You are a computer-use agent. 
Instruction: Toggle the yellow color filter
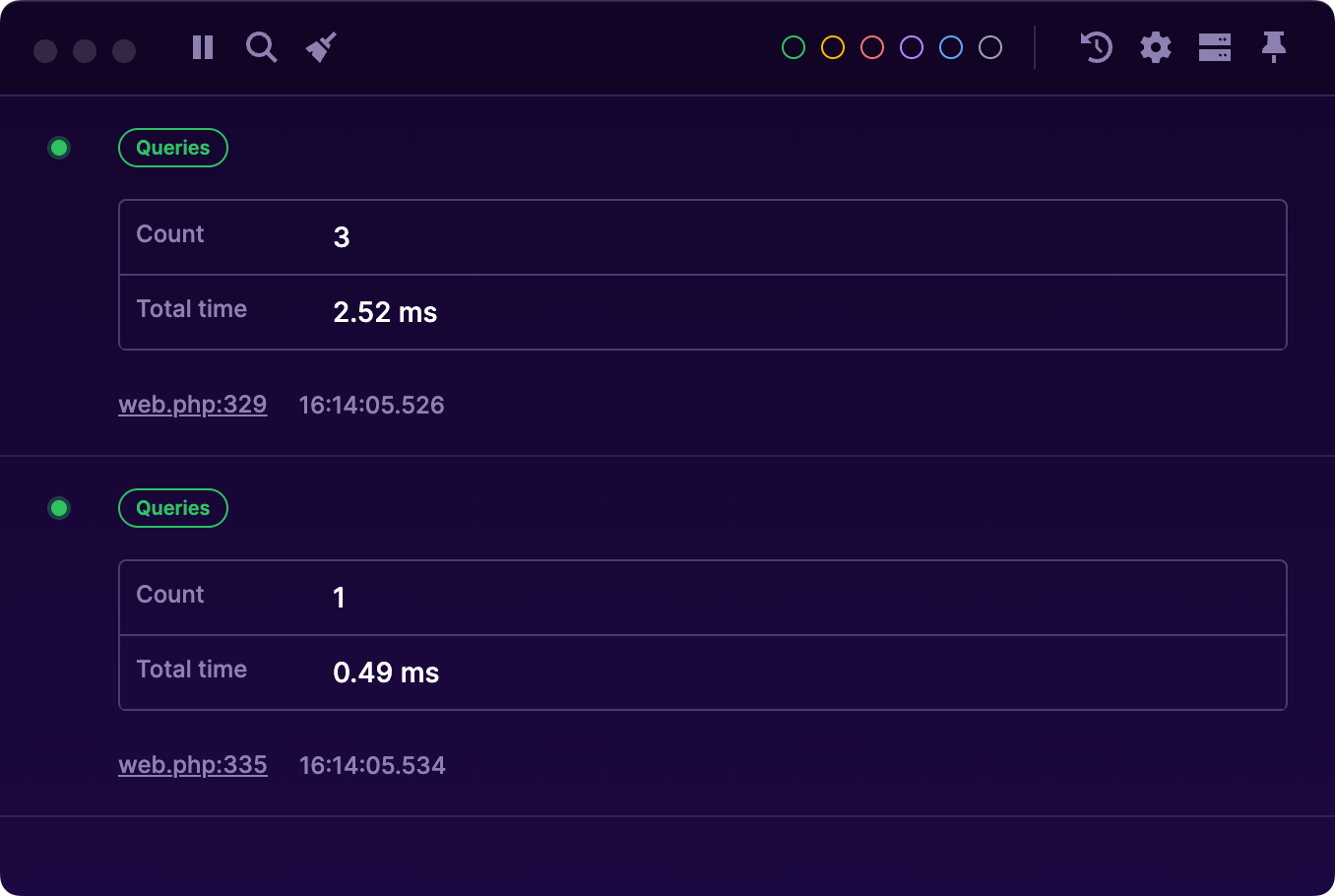[832, 46]
